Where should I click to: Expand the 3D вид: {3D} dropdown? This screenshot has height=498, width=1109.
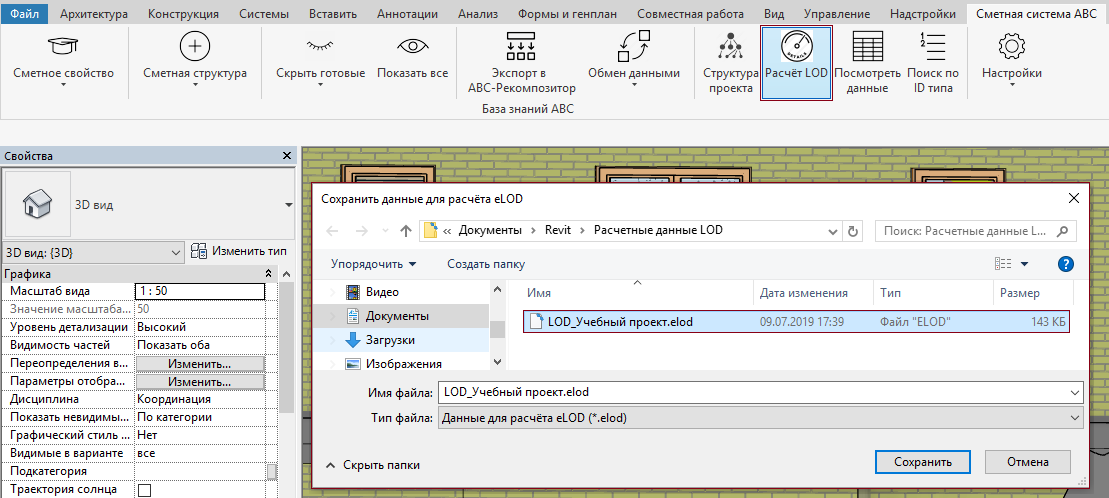94,252
